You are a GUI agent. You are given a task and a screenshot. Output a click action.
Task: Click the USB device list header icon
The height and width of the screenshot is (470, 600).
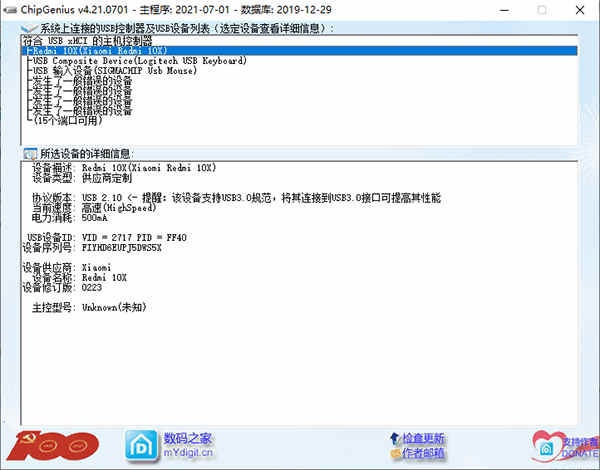click(29, 28)
